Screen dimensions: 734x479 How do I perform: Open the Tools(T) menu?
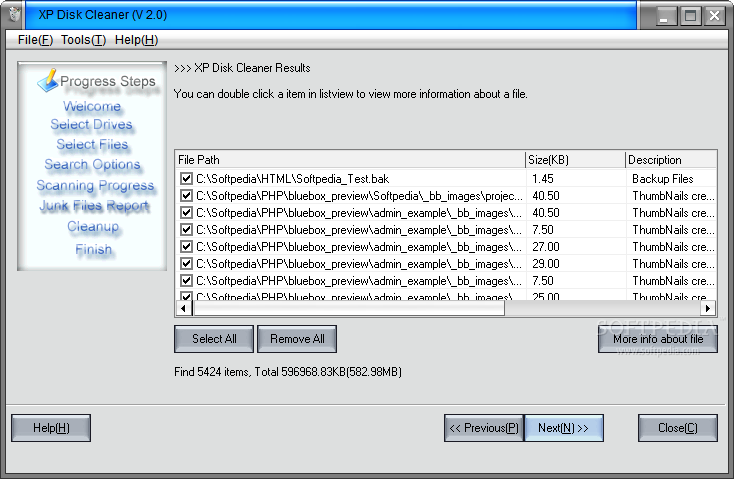(x=83, y=40)
